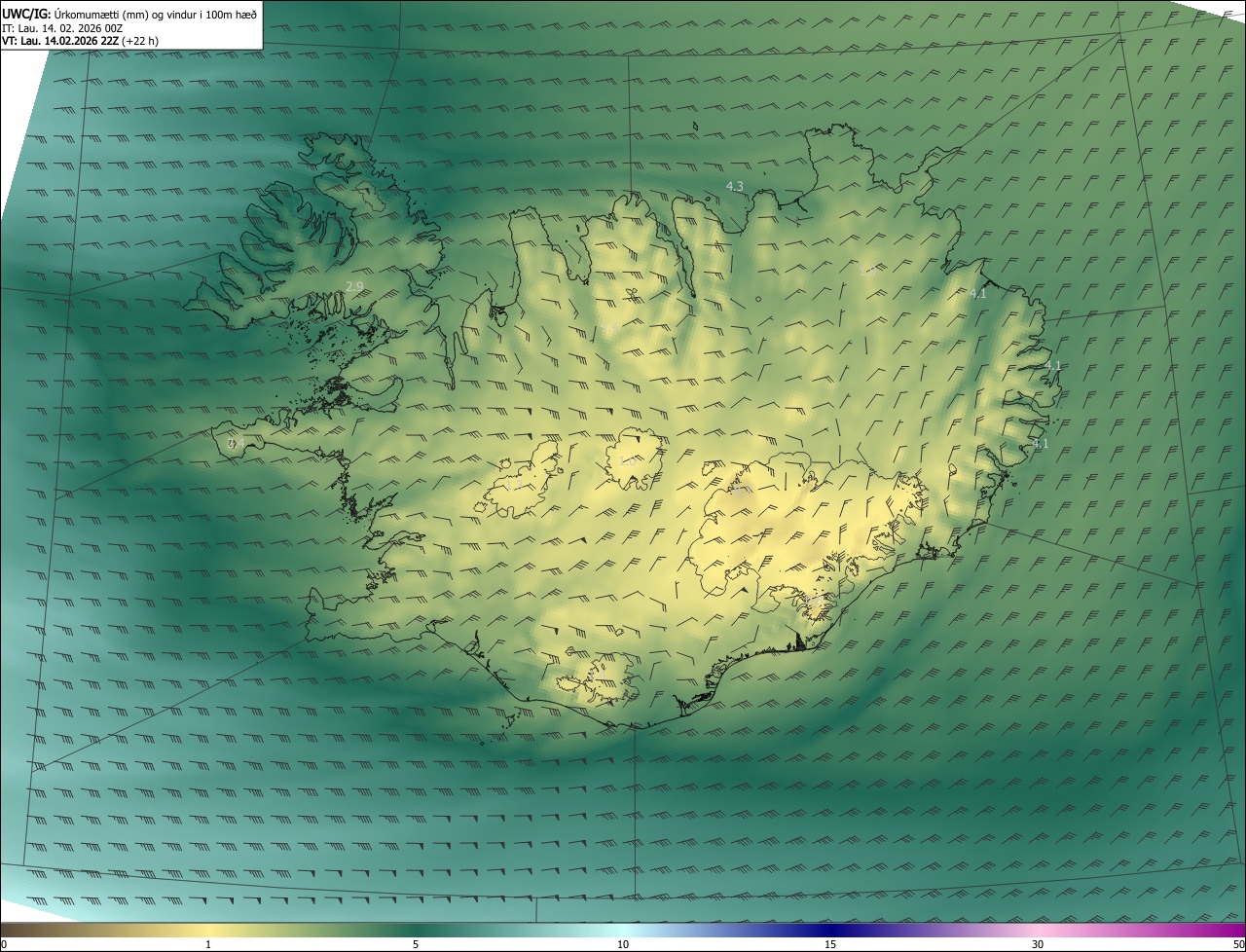Click the valid time line 'VT: Lau. 14.02.2026 22Z (+22 h)'

coord(81,41)
